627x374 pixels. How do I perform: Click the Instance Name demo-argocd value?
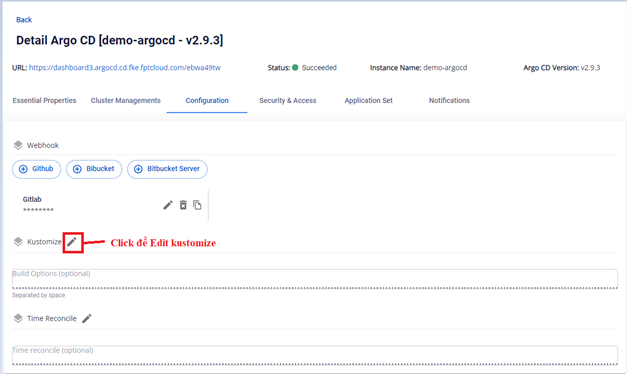click(445, 68)
